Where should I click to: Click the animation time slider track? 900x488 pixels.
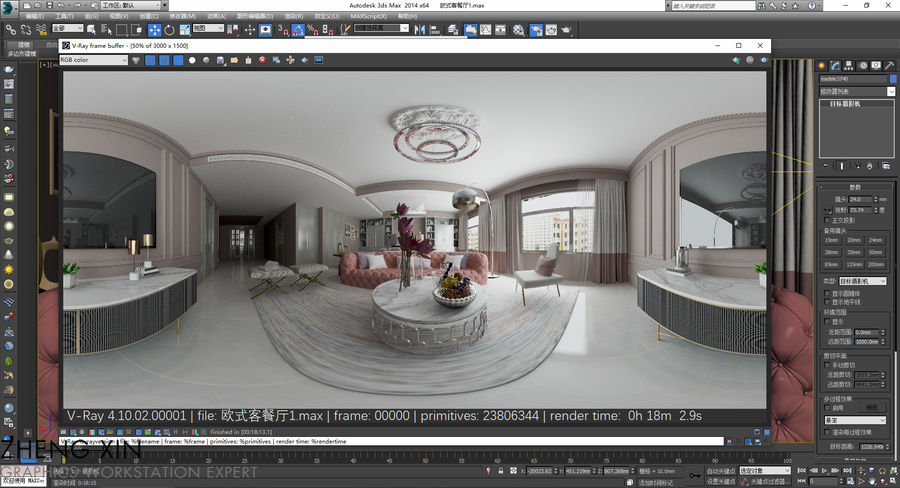pos(425,459)
